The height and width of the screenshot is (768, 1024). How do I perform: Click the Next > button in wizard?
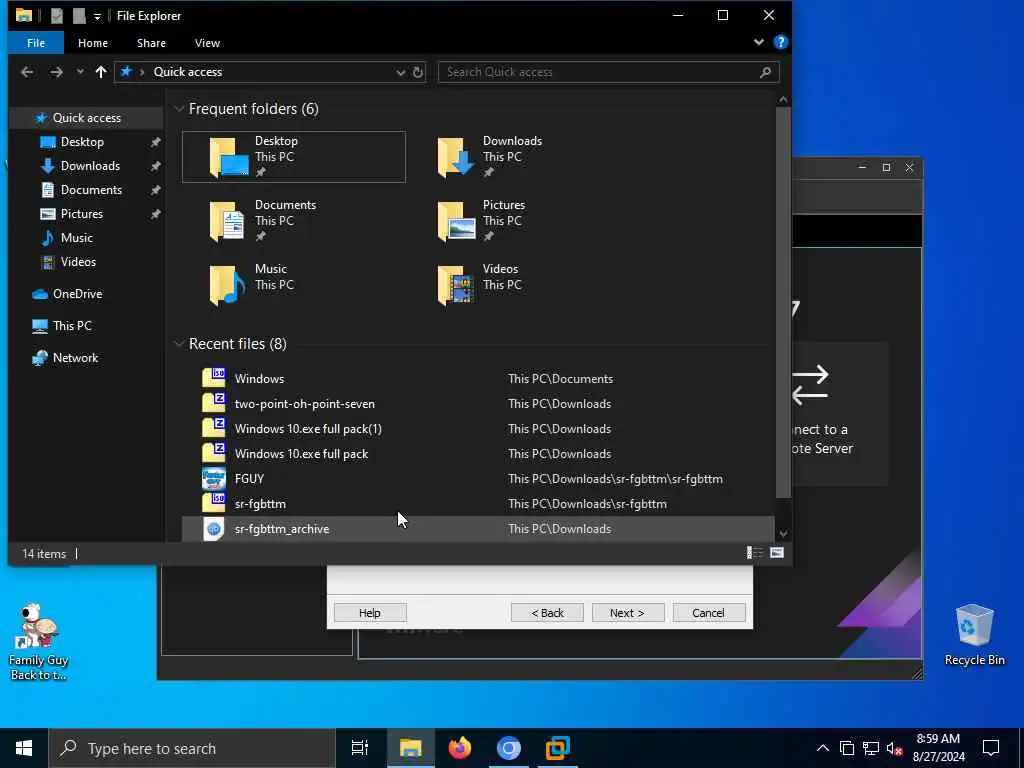pos(628,613)
